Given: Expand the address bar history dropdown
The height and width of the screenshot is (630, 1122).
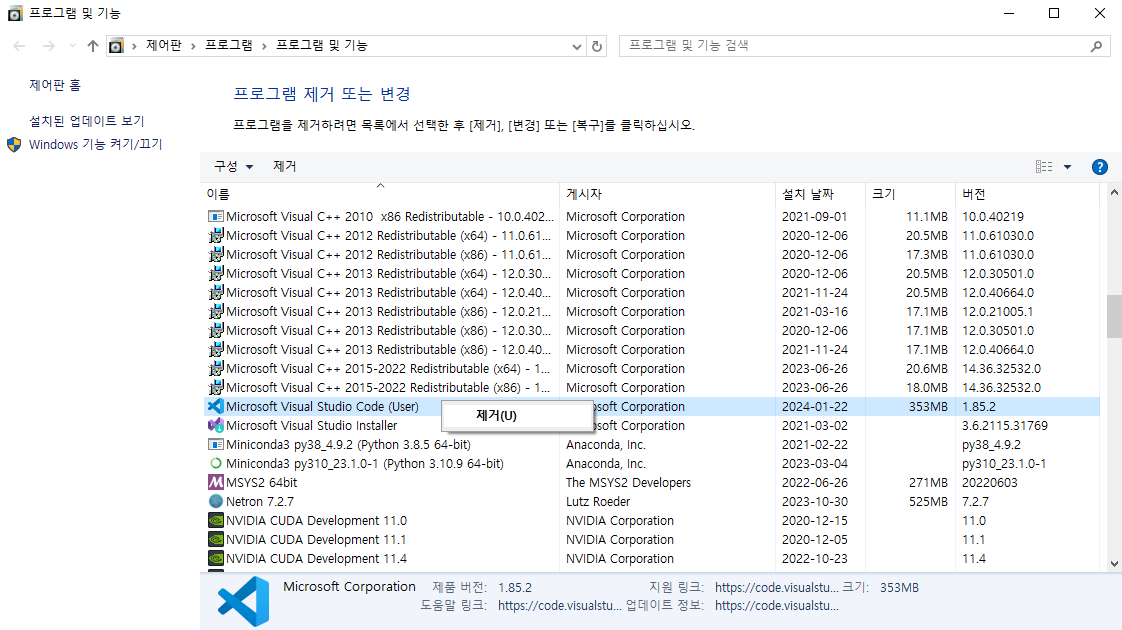Looking at the screenshot, I should point(577,47).
